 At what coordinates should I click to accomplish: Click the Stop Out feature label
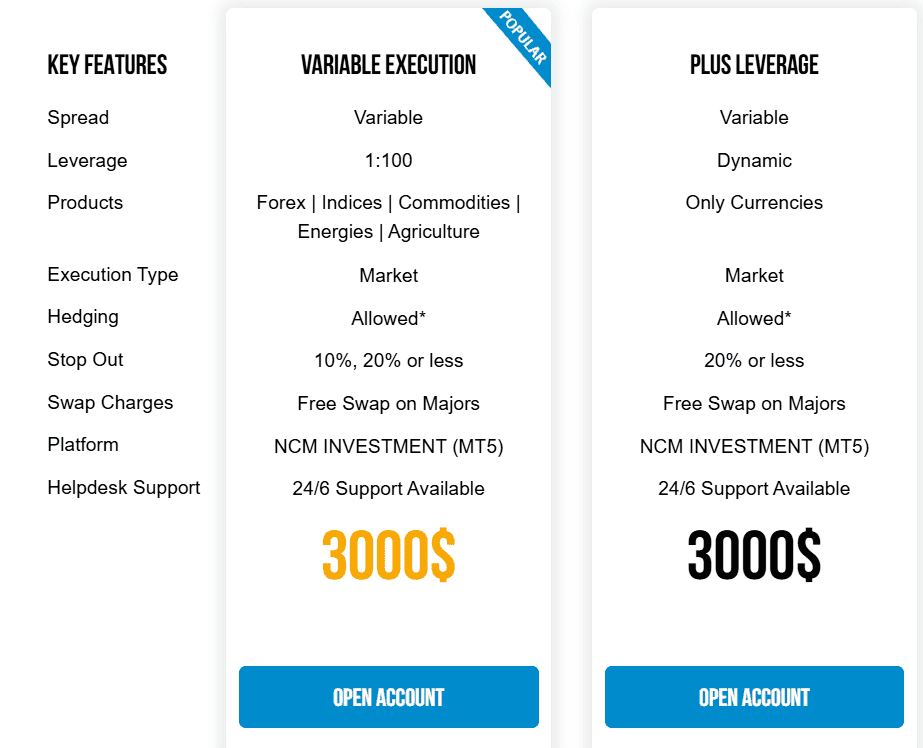coord(85,360)
